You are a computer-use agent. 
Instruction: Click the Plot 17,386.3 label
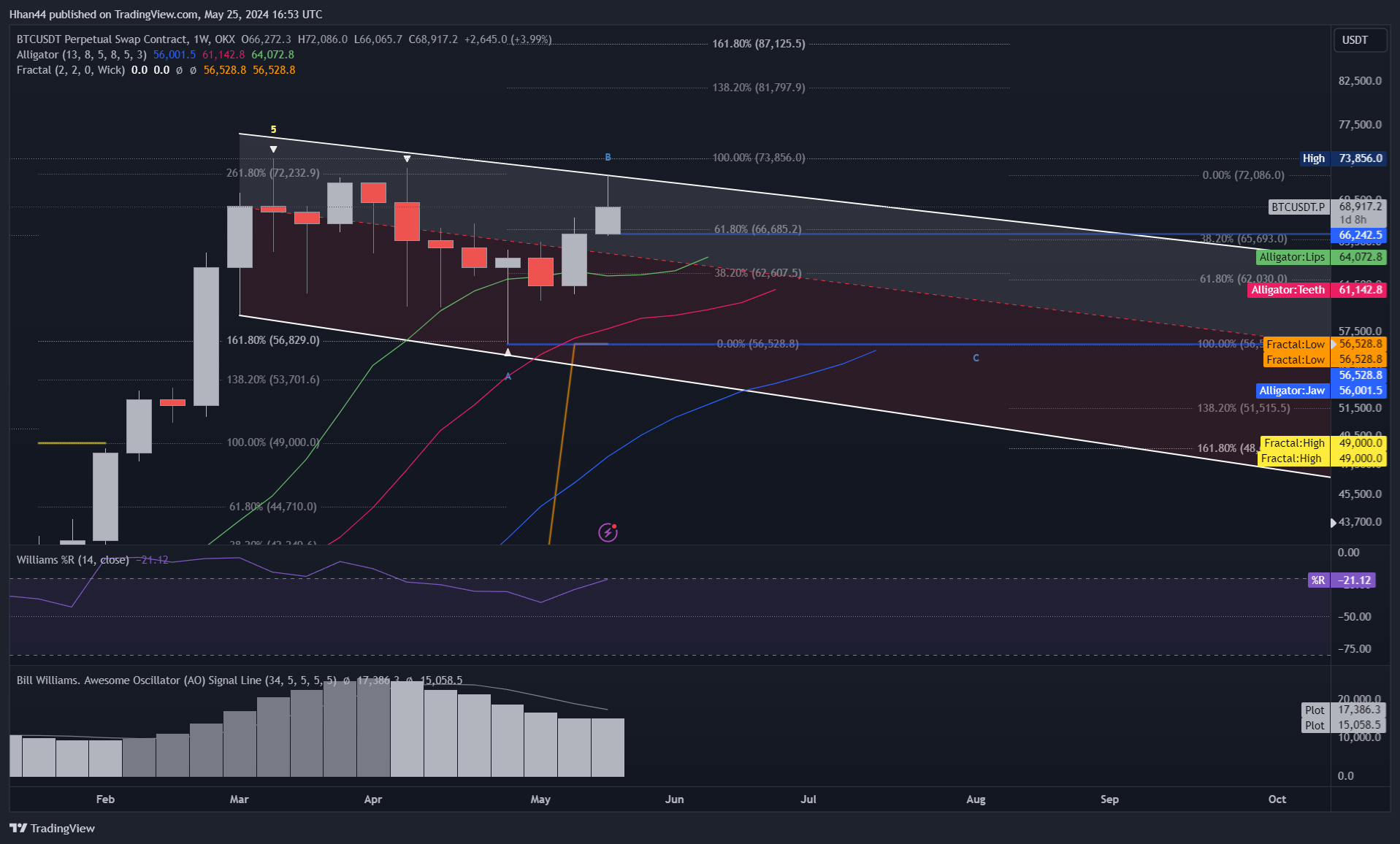click(1344, 710)
